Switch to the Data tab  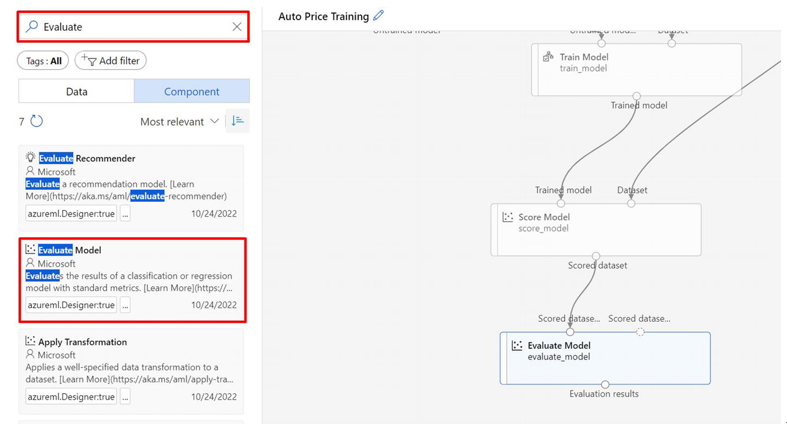tap(76, 91)
